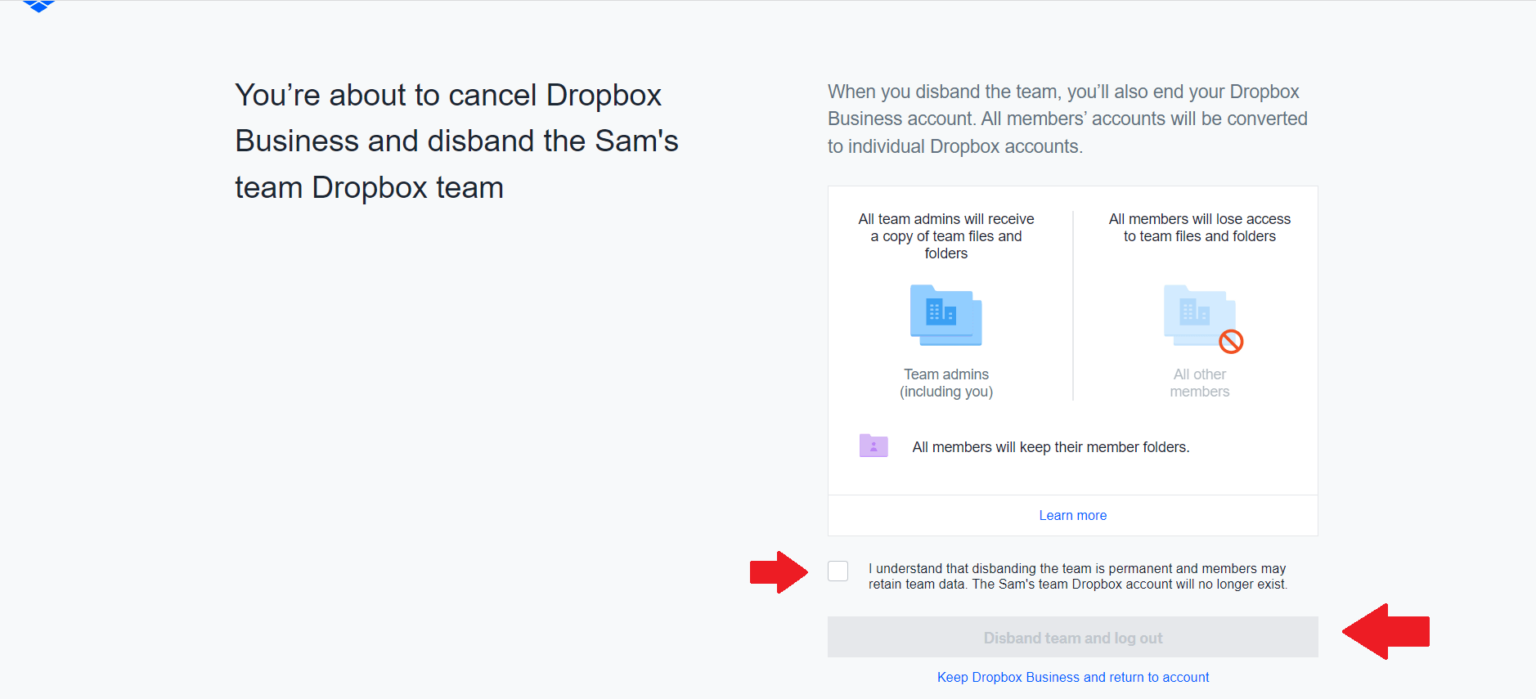Select the 'All members will keep their member folders' text
Image resolution: width=1536 pixels, height=699 pixels.
tap(1050, 446)
